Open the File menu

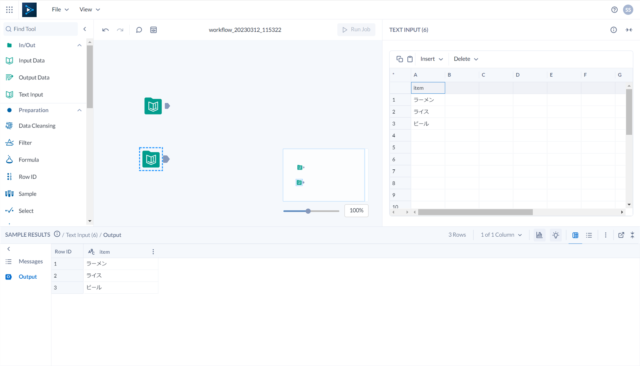[60, 9]
